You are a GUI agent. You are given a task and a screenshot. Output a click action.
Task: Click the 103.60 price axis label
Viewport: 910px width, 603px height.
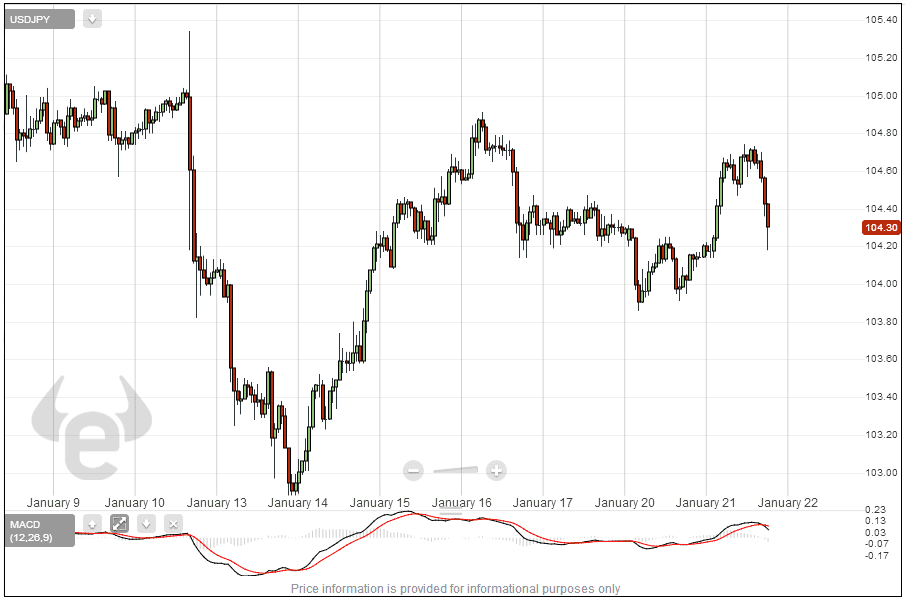click(x=881, y=359)
